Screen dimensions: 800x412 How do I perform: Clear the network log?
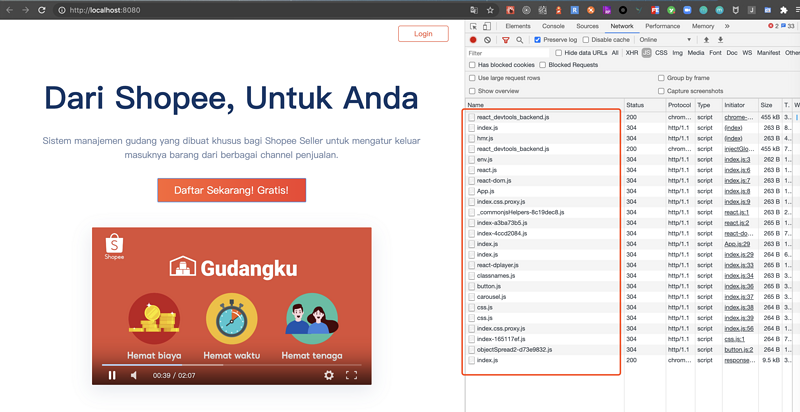click(488, 40)
